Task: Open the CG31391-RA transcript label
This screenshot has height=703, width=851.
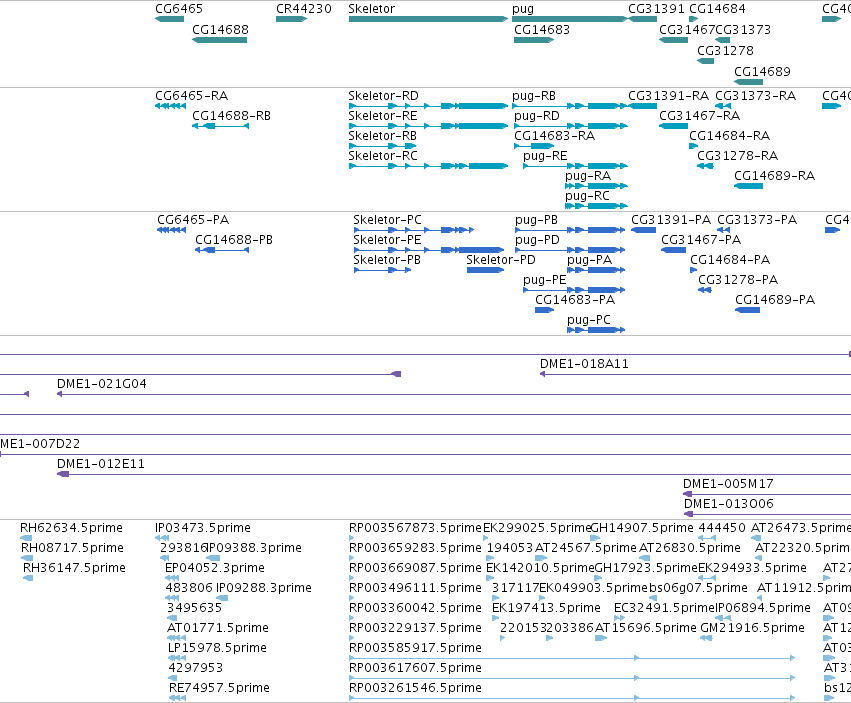Action: [669, 96]
